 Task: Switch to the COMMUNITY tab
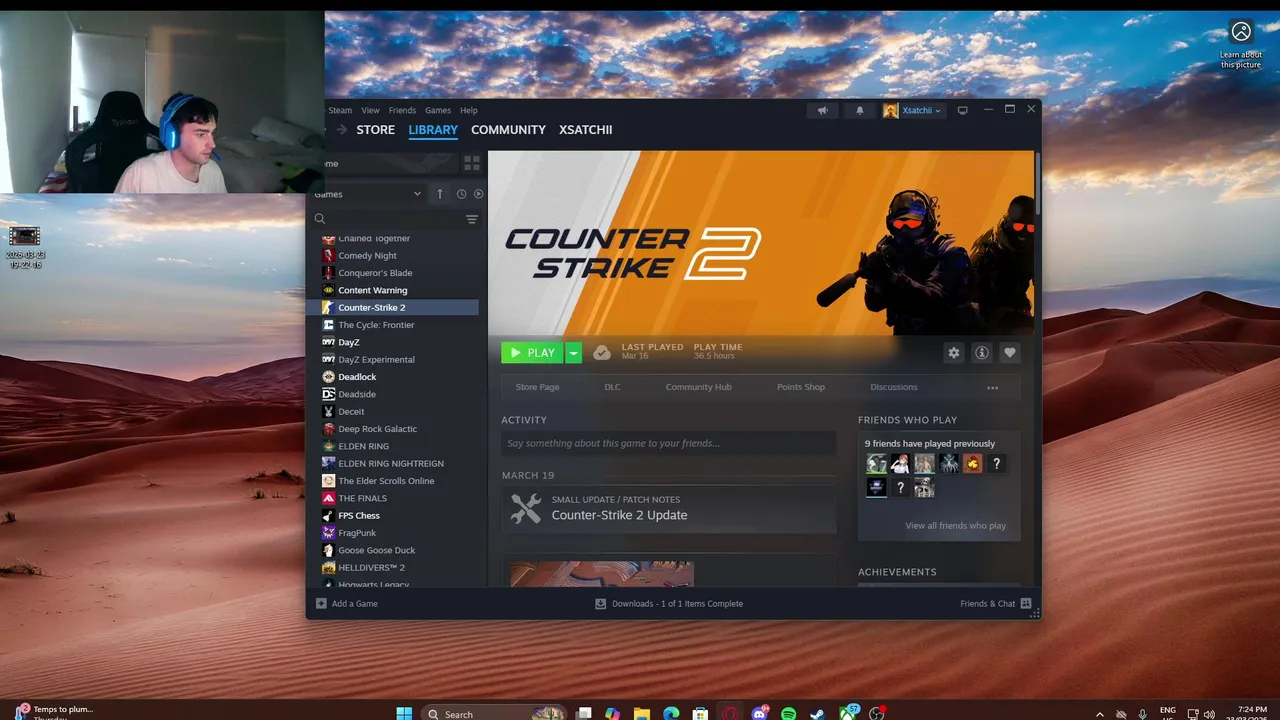point(508,130)
